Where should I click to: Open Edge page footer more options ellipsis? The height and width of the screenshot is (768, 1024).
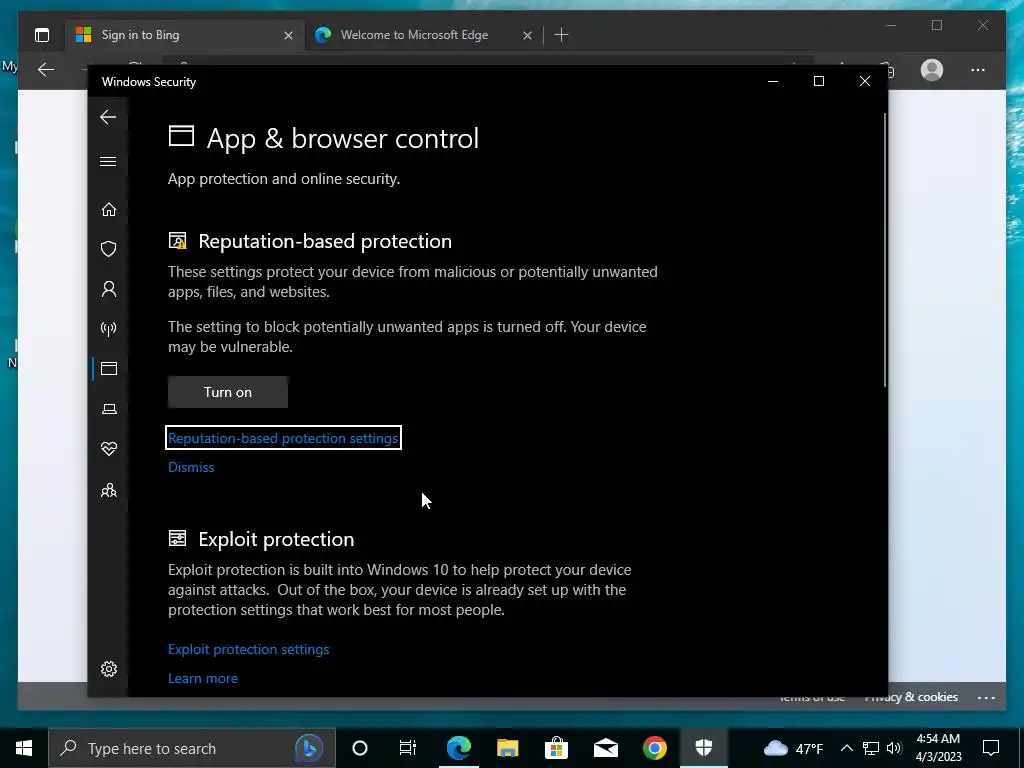[986, 697]
